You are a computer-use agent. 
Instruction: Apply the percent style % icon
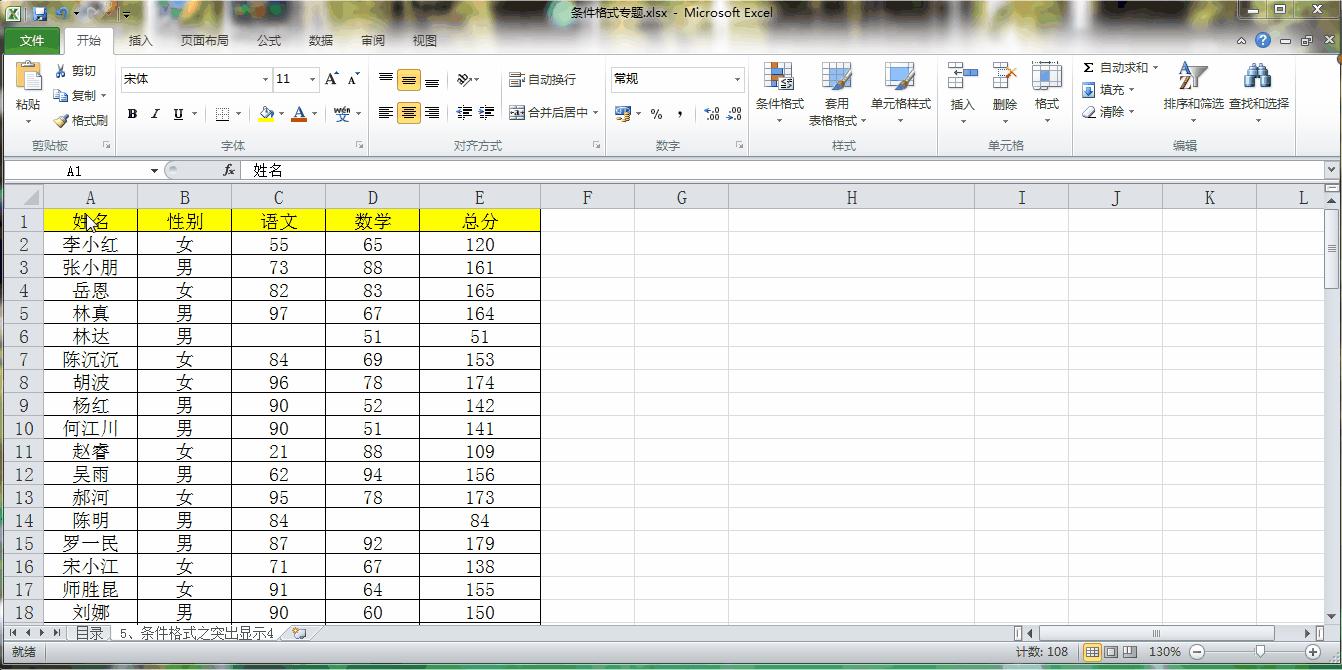[x=655, y=115]
